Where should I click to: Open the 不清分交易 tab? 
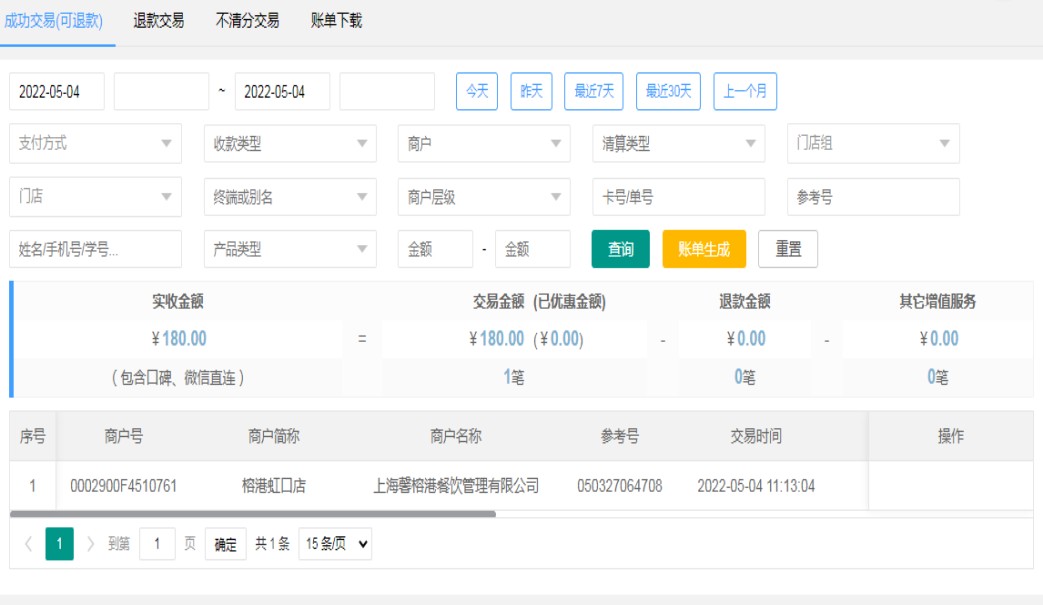pyautogui.click(x=247, y=21)
